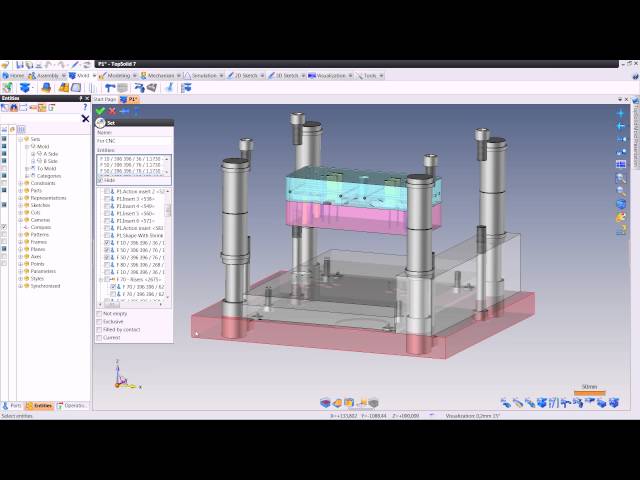The image size is (640, 480).
Task: Open the Parts panel tab at bottom left
Action: (x=14, y=405)
